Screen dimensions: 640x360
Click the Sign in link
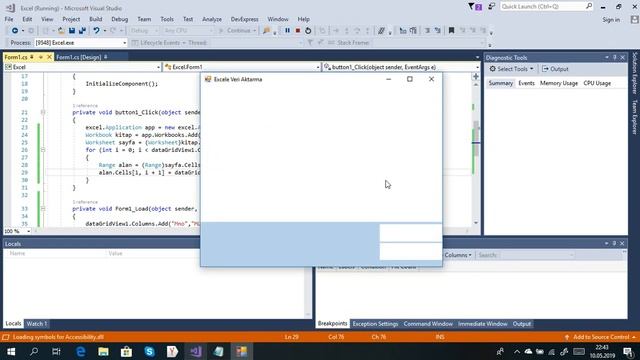[611, 20]
